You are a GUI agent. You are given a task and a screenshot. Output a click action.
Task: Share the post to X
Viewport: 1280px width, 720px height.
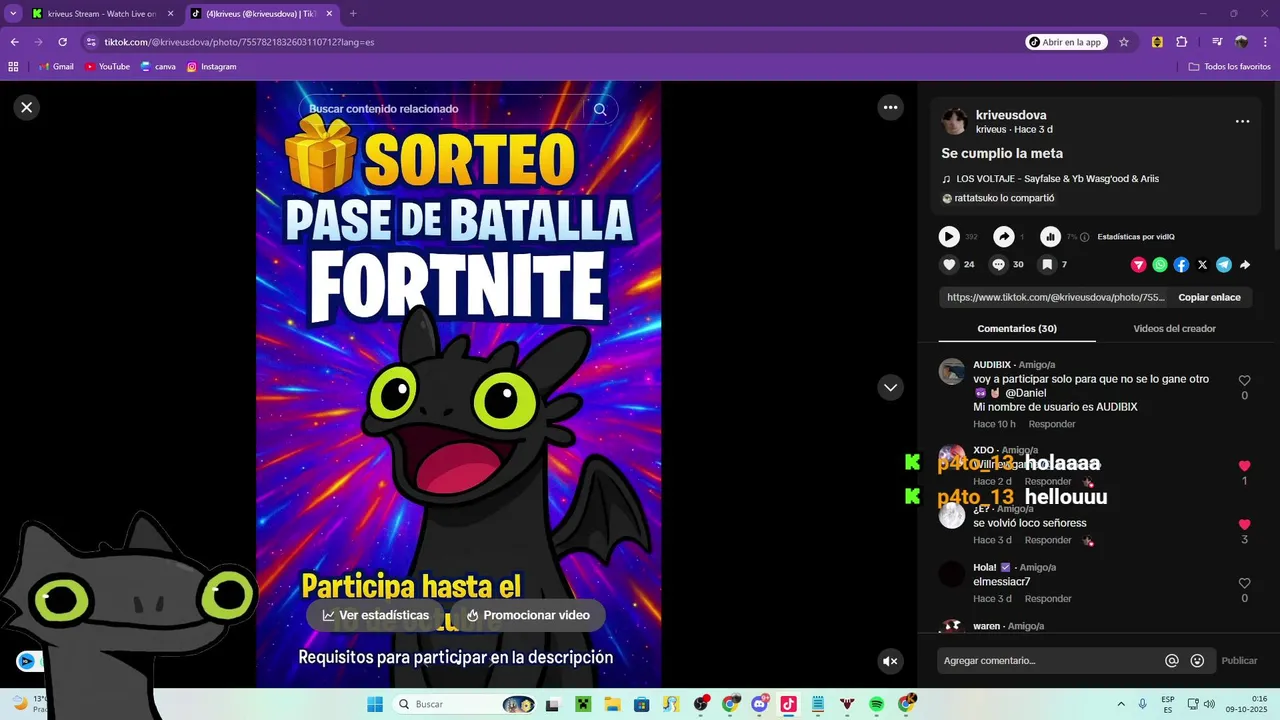1202,265
